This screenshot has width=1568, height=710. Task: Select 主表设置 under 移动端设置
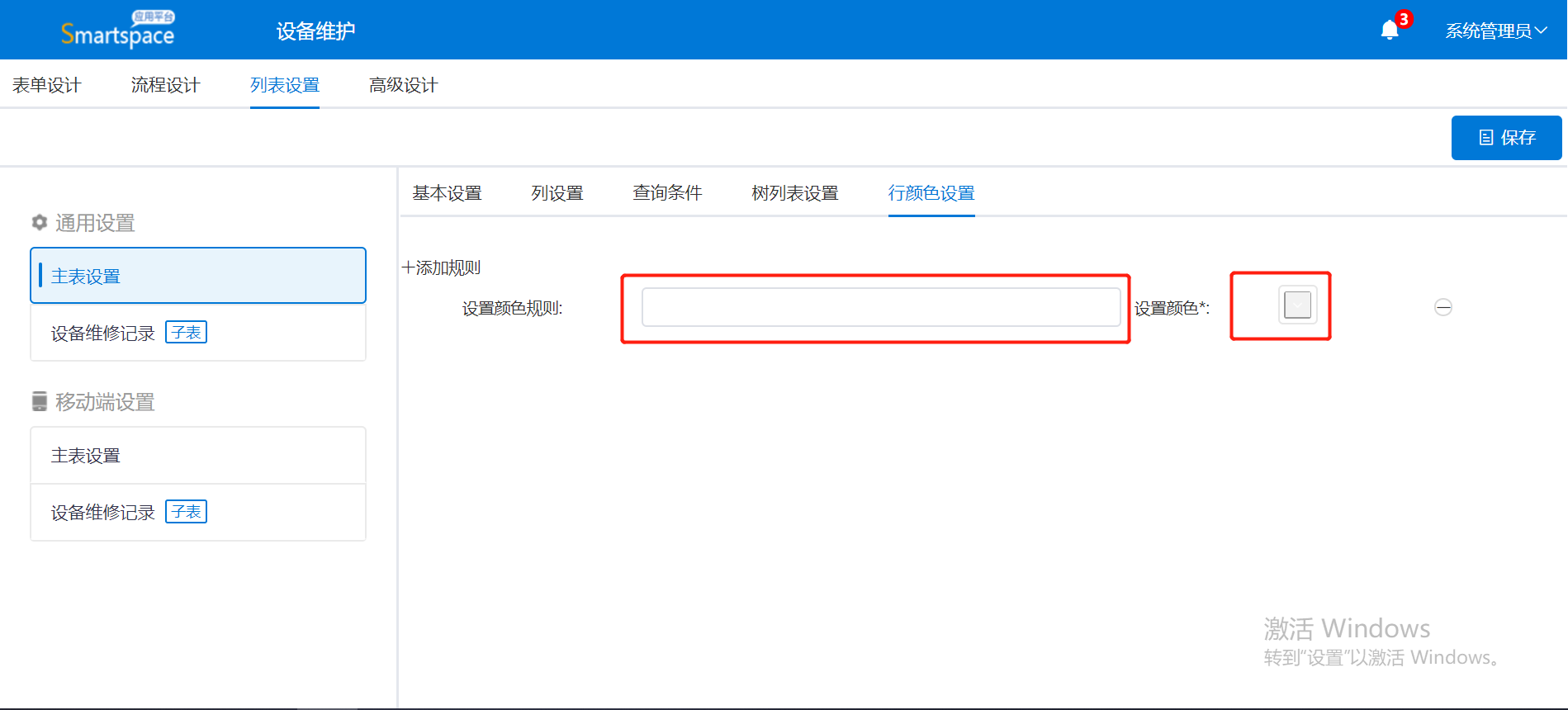tap(198, 455)
